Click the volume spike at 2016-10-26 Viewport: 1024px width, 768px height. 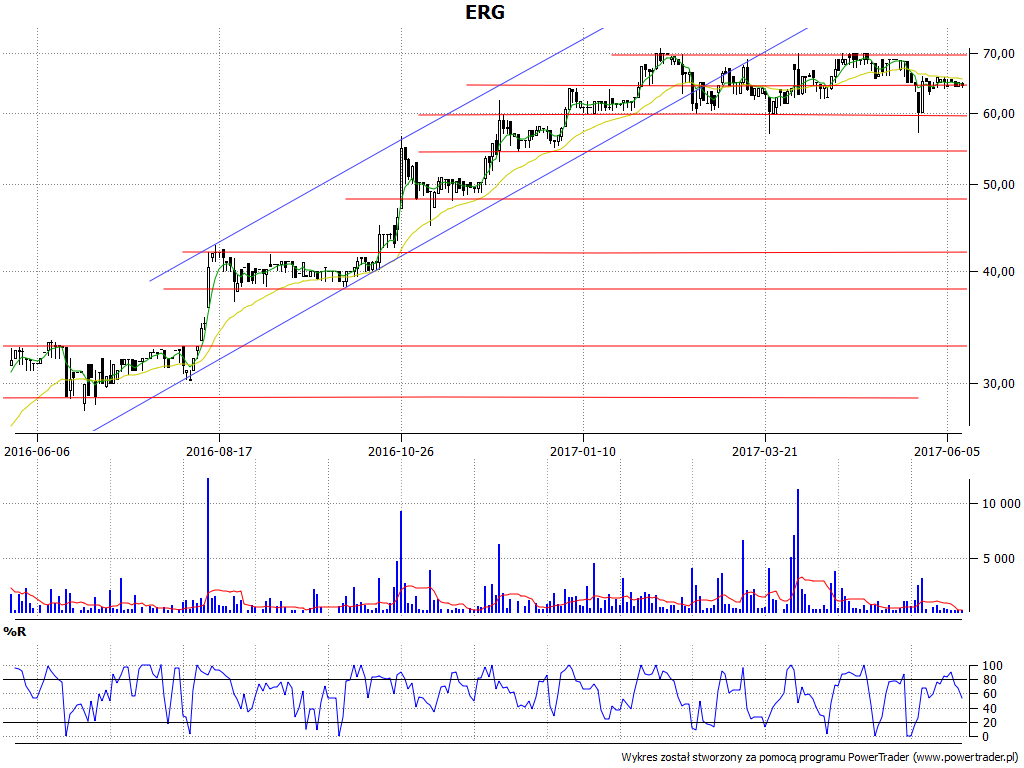coord(401,561)
